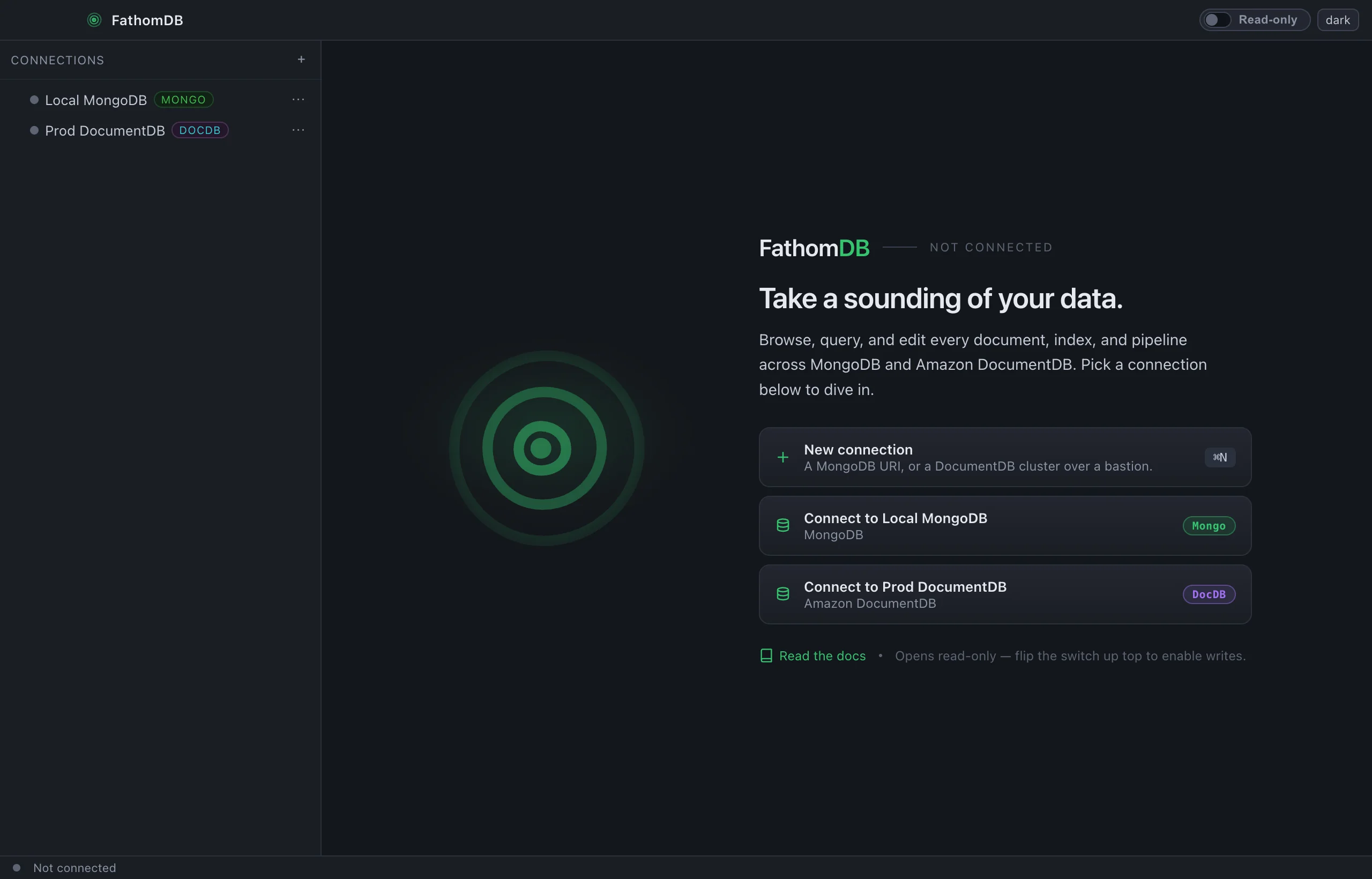This screenshot has width=1372, height=879.
Task: Click the FathomDB title in the header
Action: 147,20
